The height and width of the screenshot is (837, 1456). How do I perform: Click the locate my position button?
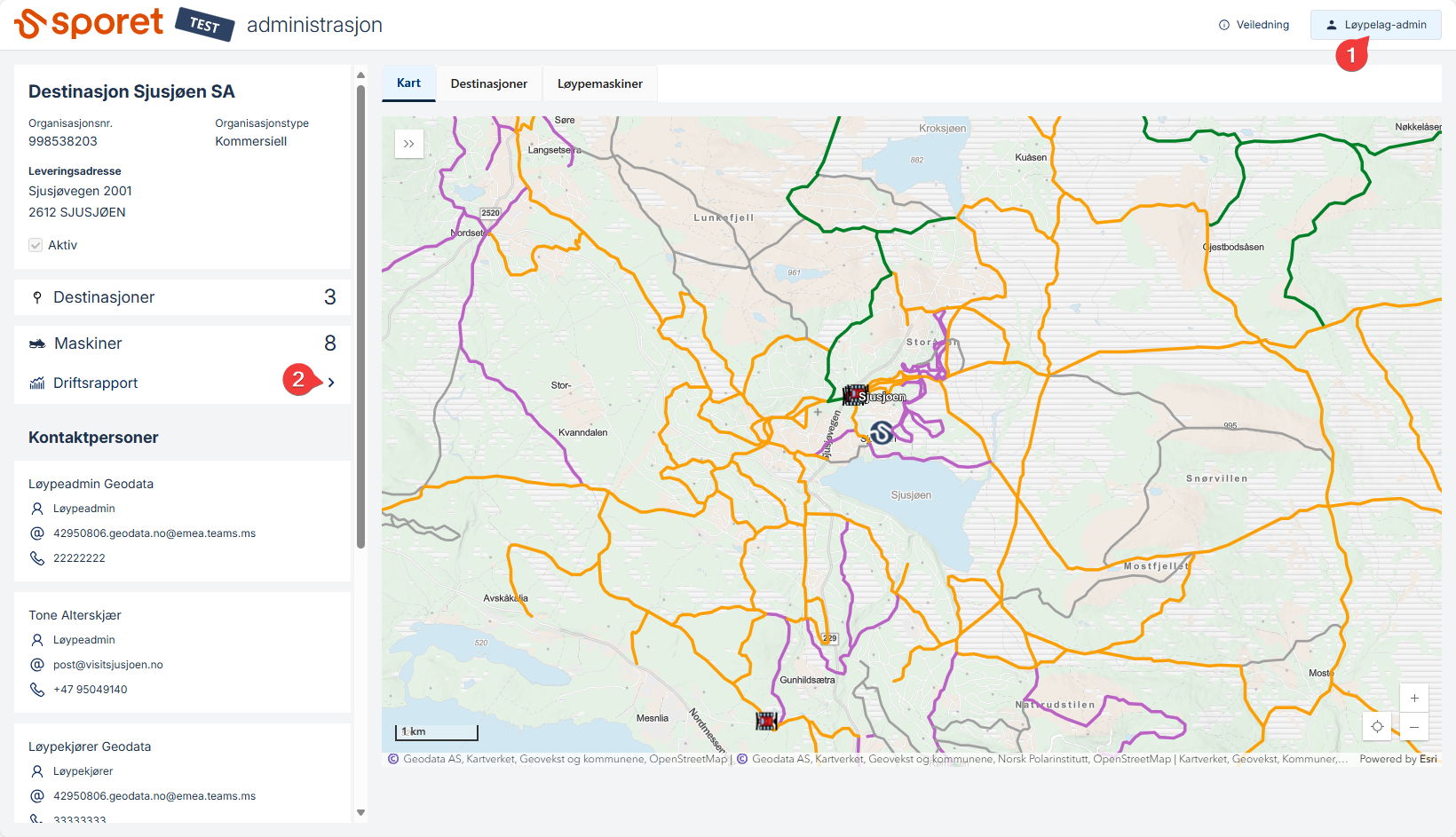(x=1377, y=727)
